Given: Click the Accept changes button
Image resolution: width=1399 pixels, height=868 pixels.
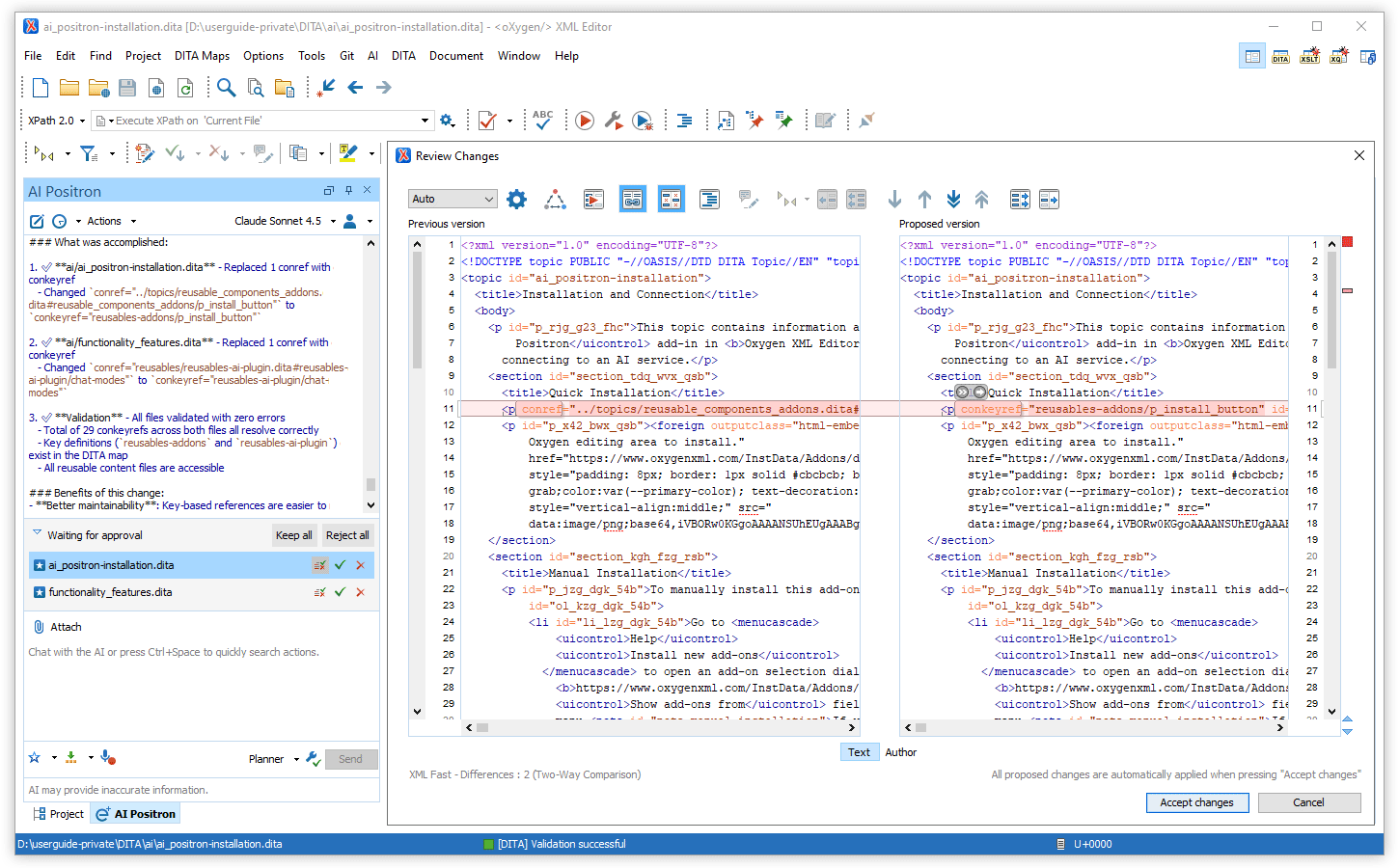Looking at the screenshot, I should click(x=1196, y=802).
